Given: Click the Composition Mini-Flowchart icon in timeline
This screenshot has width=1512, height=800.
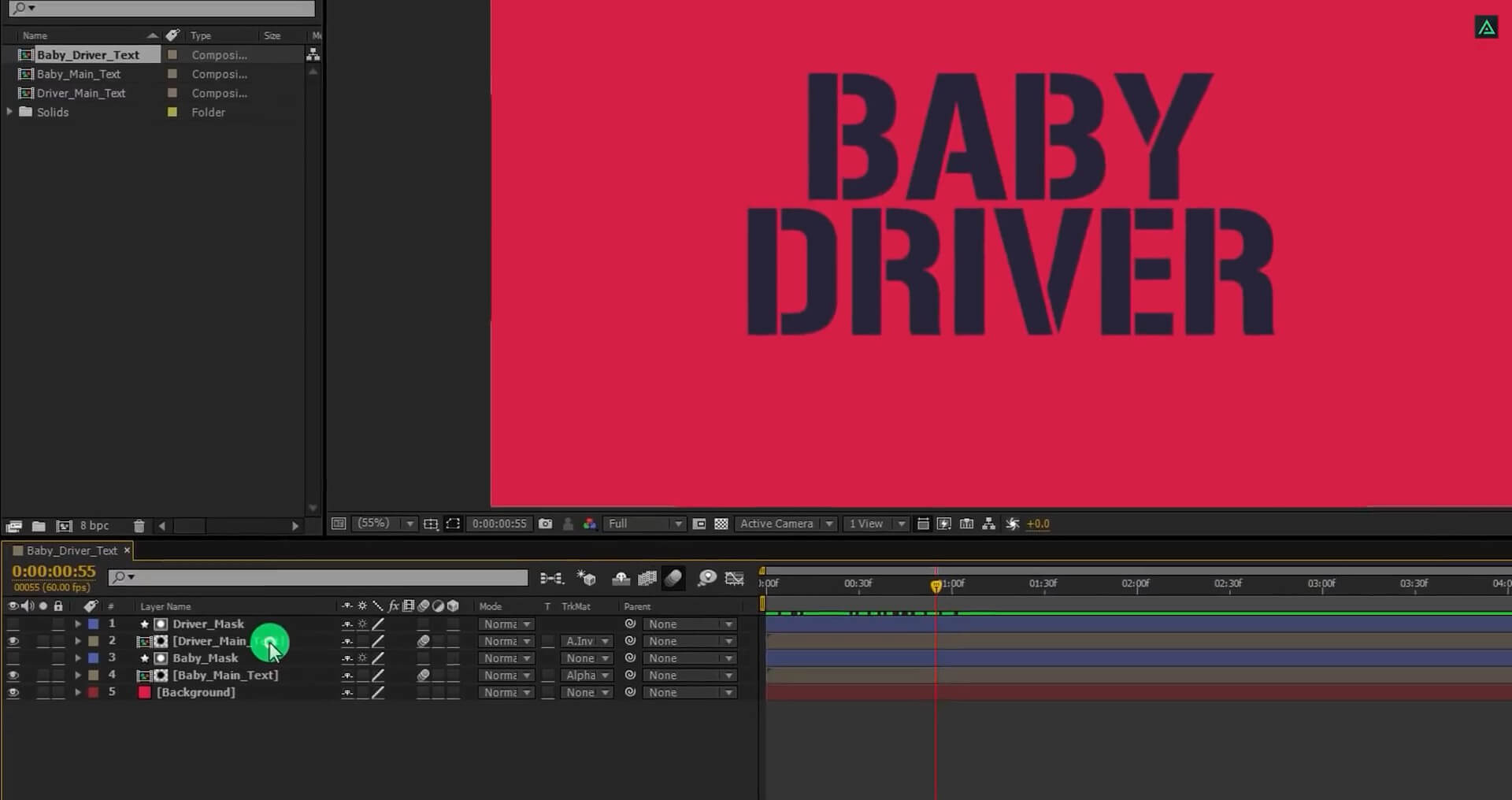Looking at the screenshot, I should tap(551, 579).
